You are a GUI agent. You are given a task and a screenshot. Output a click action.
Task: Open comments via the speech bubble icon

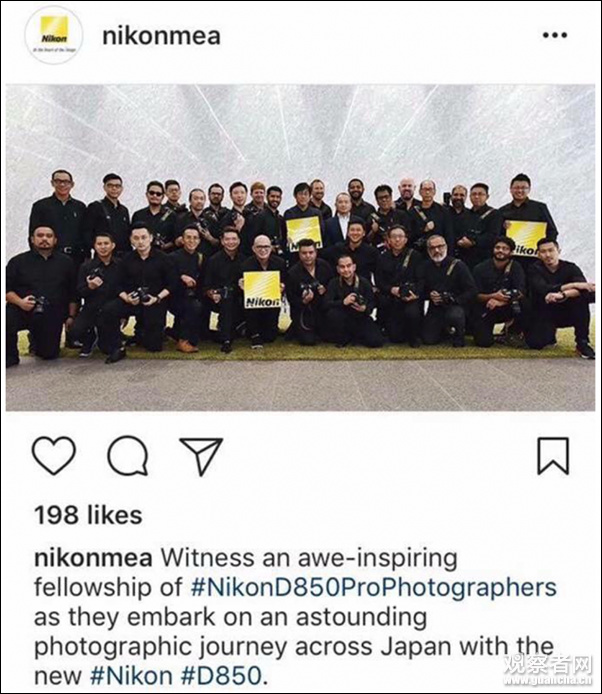128,455
